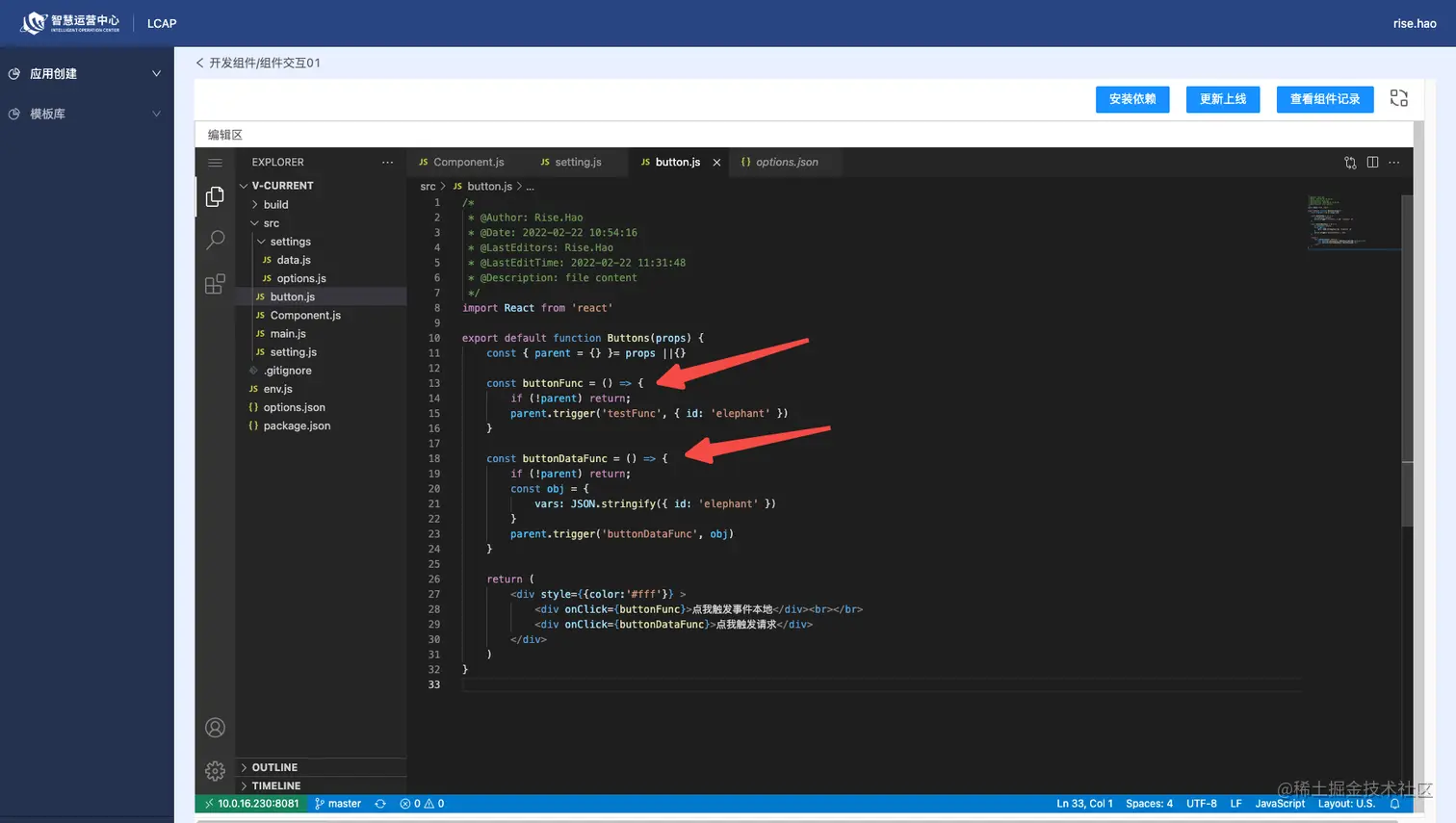This screenshot has width=1456, height=823.
Task: Click Spaces: 4 in status bar
Action: (x=1149, y=804)
